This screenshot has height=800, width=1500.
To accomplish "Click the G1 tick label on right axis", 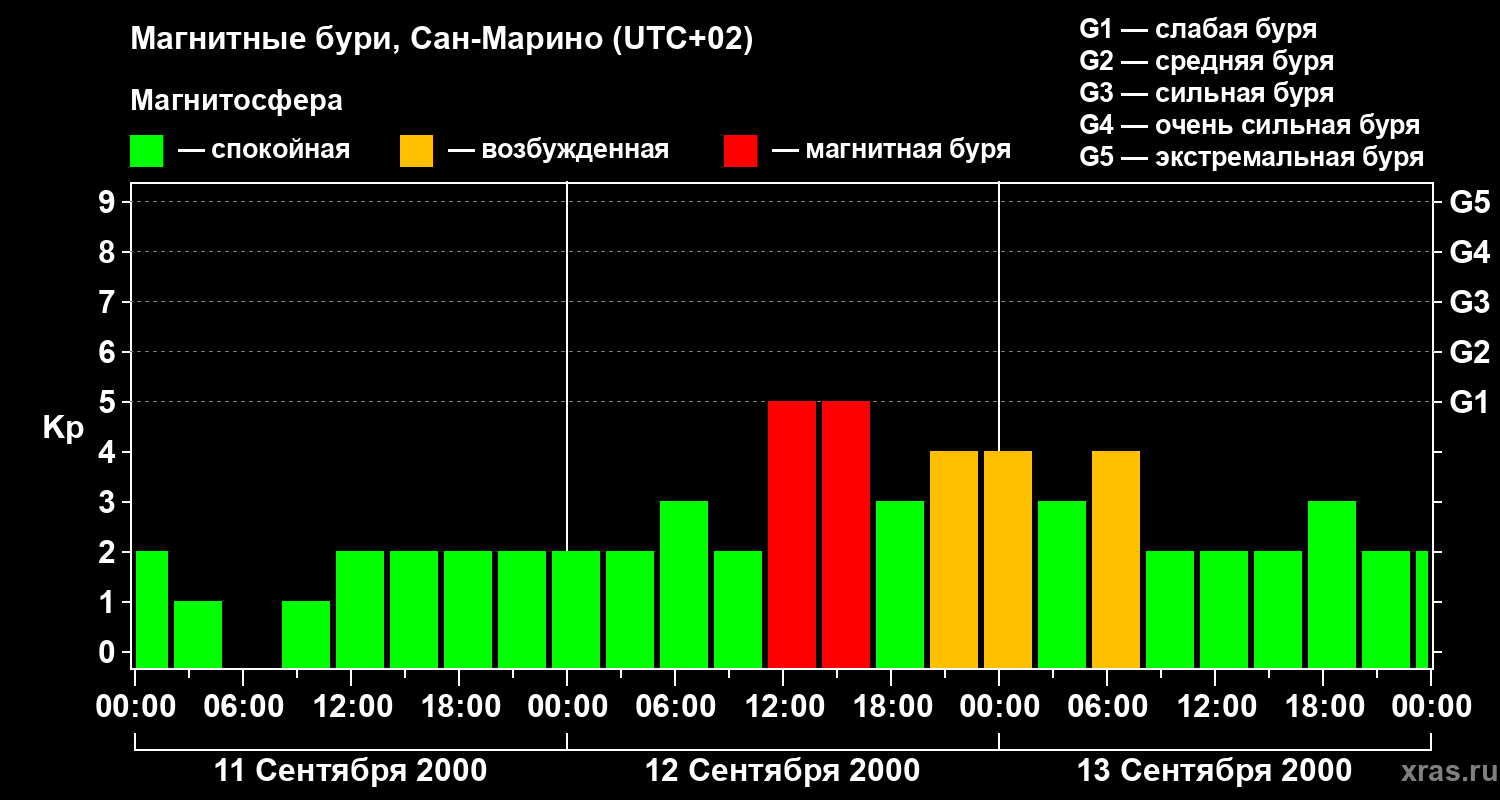I will point(1469,402).
